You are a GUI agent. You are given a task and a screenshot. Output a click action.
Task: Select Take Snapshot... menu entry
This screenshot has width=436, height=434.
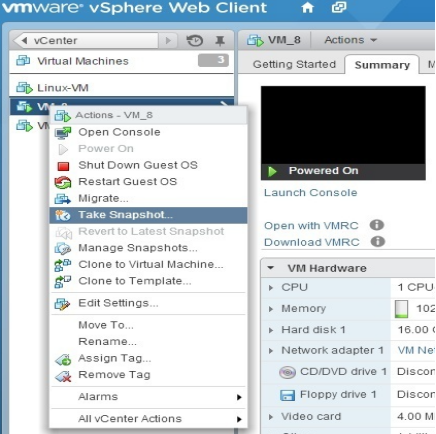[x=148, y=215]
